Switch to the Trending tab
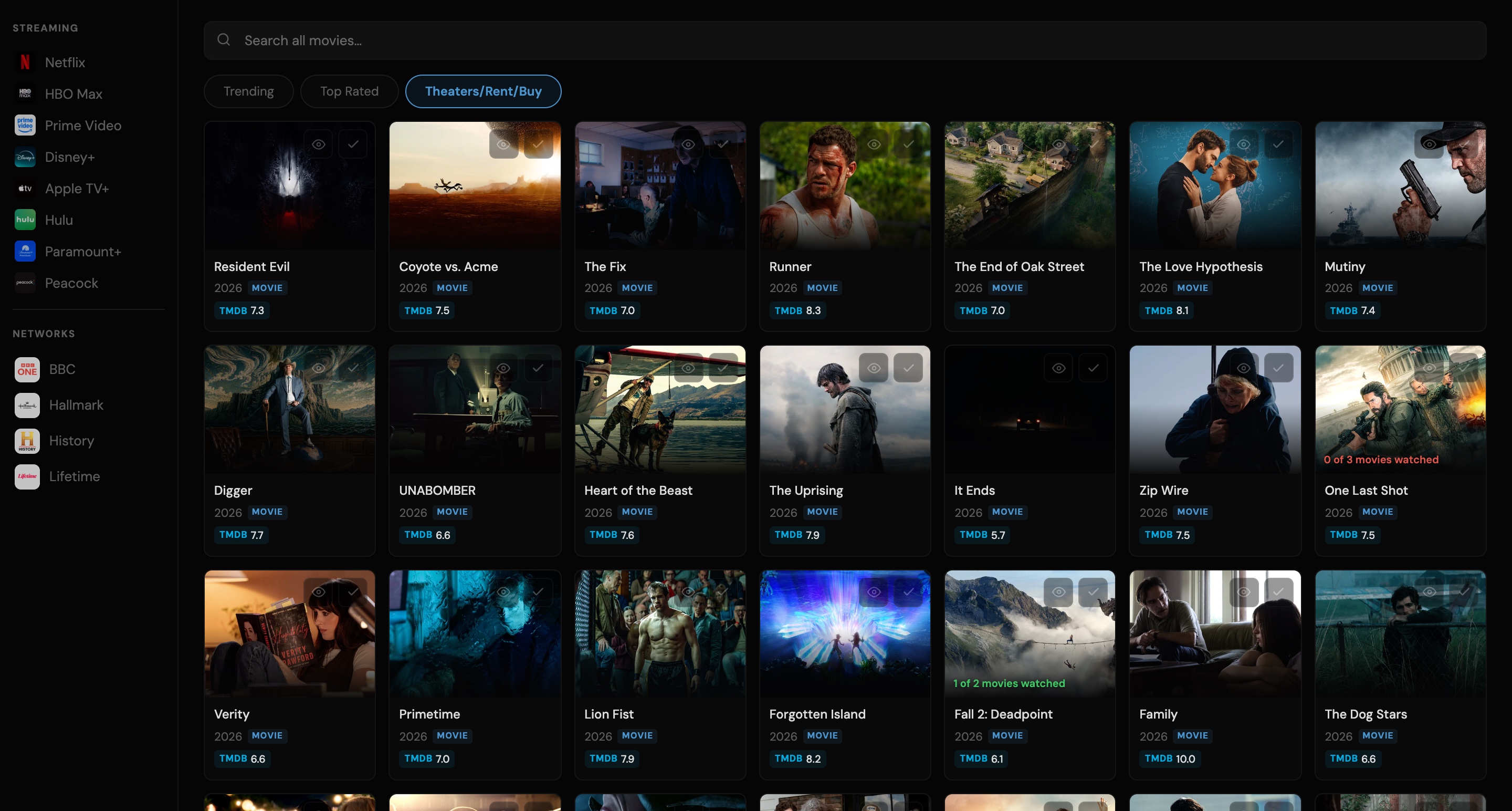Viewport: 1512px width, 811px height. coord(249,91)
